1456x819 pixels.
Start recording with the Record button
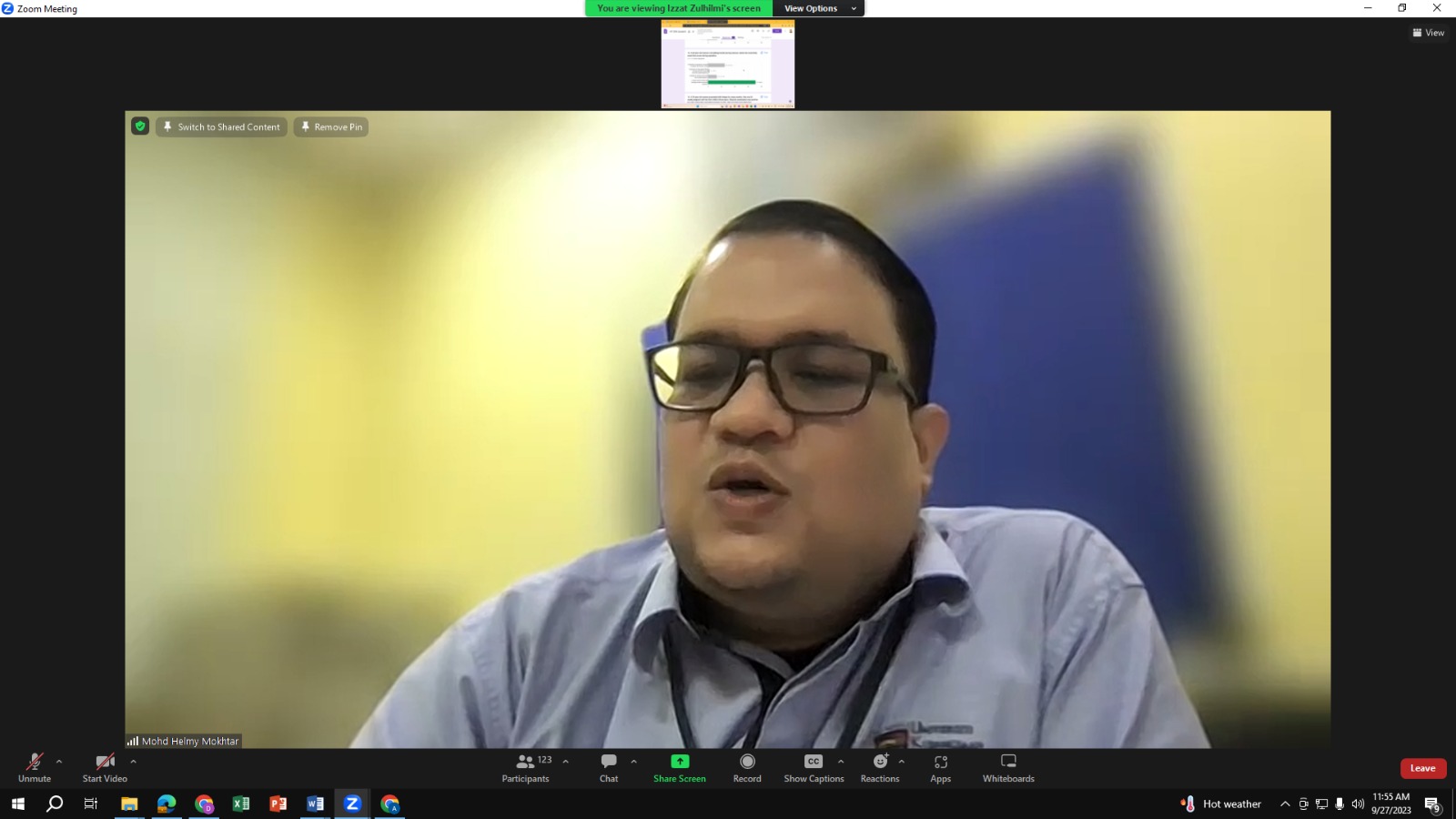[747, 767]
